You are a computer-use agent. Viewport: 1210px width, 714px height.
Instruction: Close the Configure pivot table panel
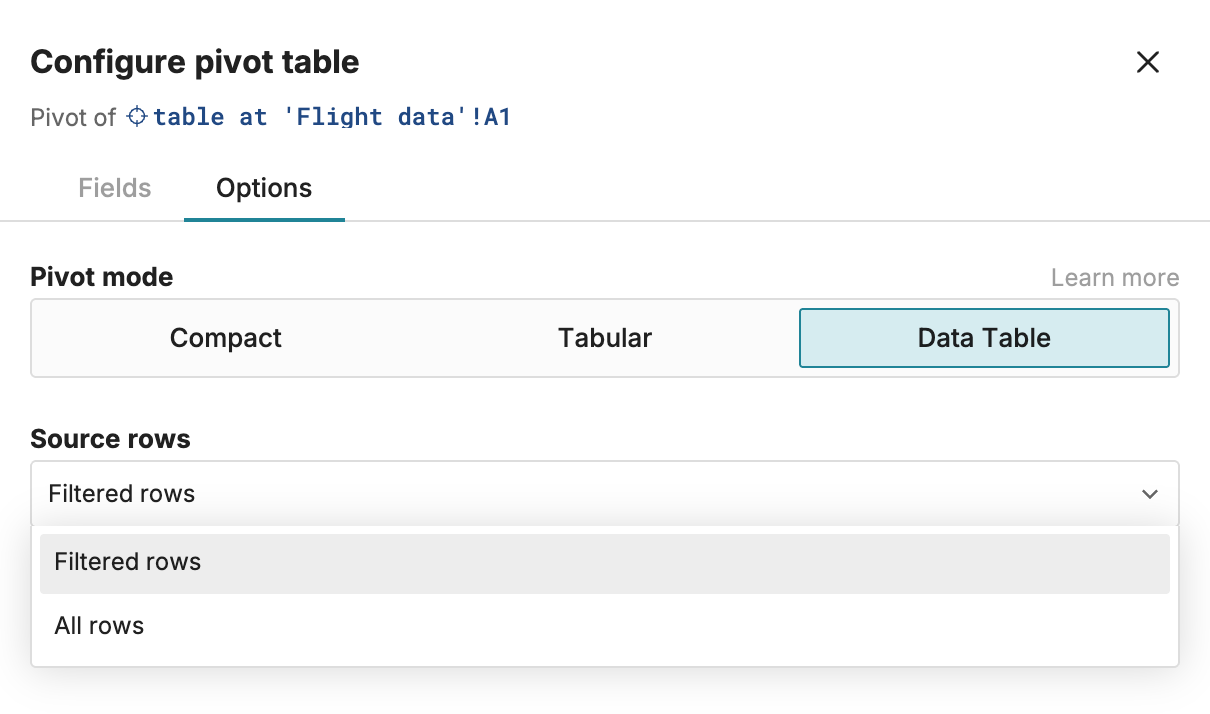[x=1148, y=62]
